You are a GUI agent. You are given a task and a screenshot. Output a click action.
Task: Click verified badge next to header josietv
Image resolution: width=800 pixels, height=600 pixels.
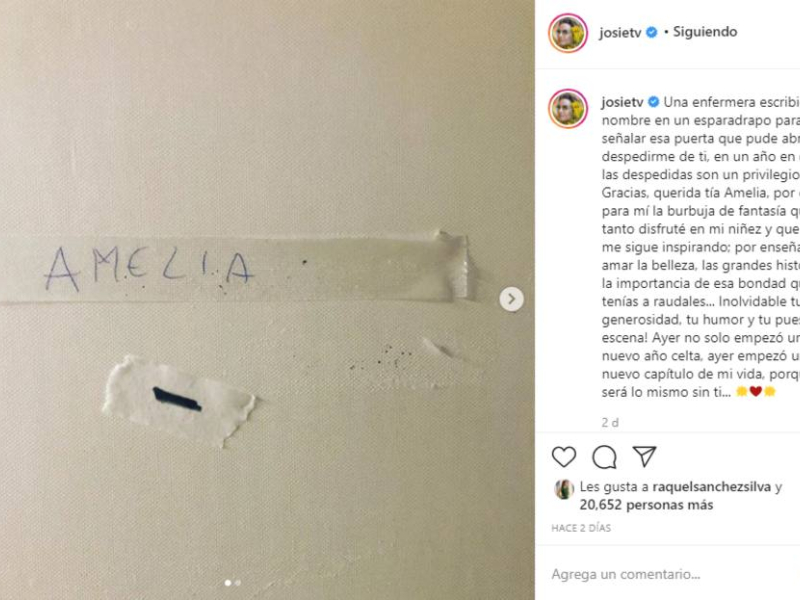click(x=652, y=32)
